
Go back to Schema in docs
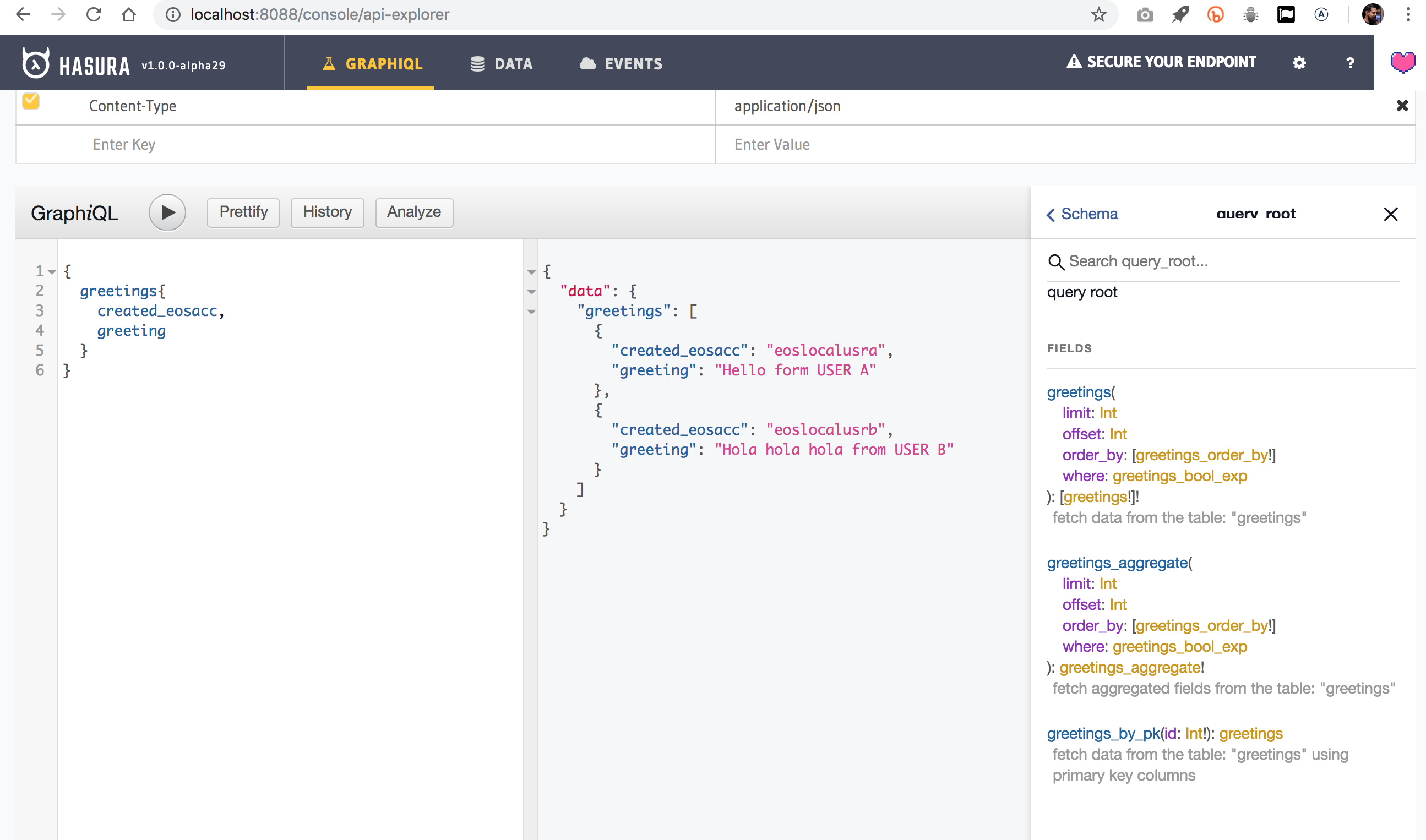coord(1082,214)
